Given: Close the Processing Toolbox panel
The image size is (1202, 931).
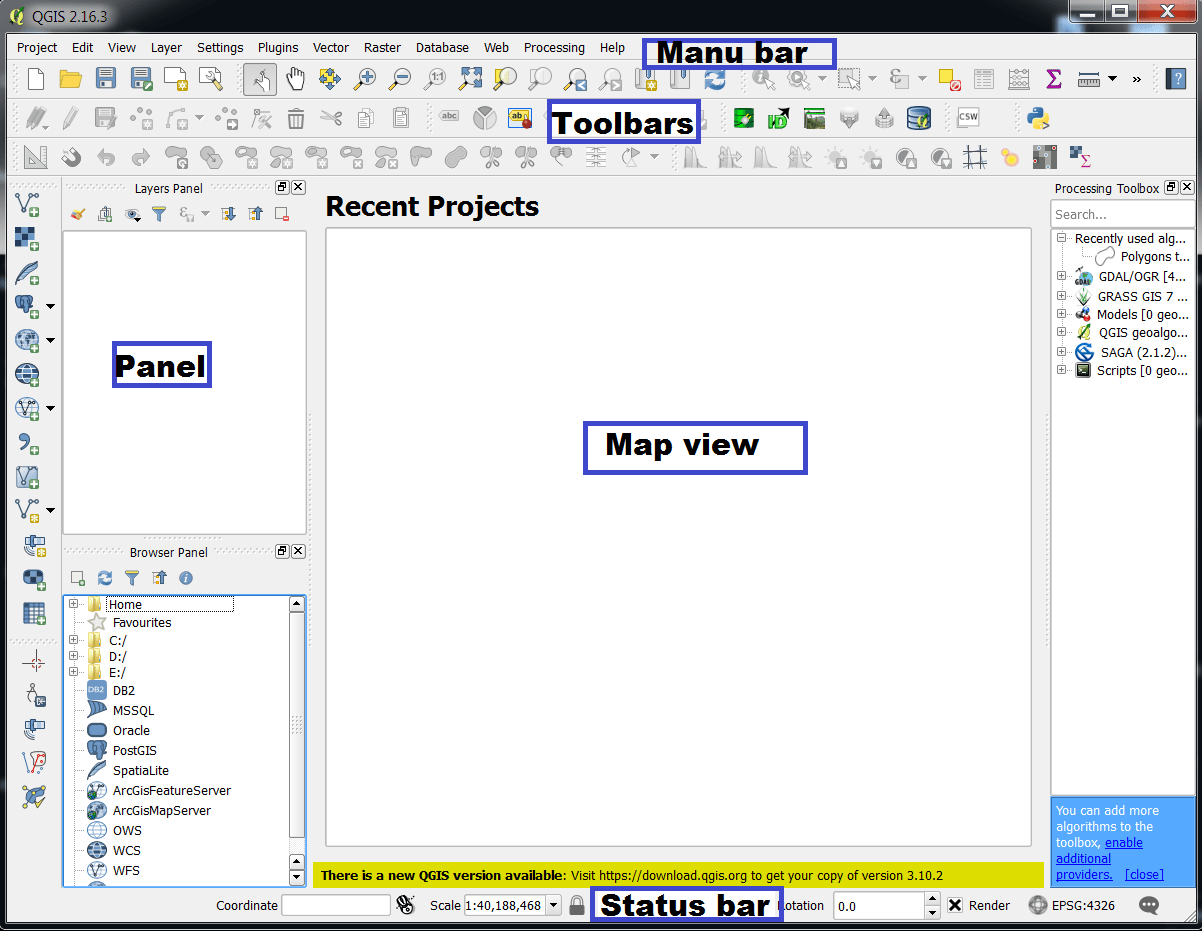Looking at the screenshot, I should pyautogui.click(x=1187, y=187).
